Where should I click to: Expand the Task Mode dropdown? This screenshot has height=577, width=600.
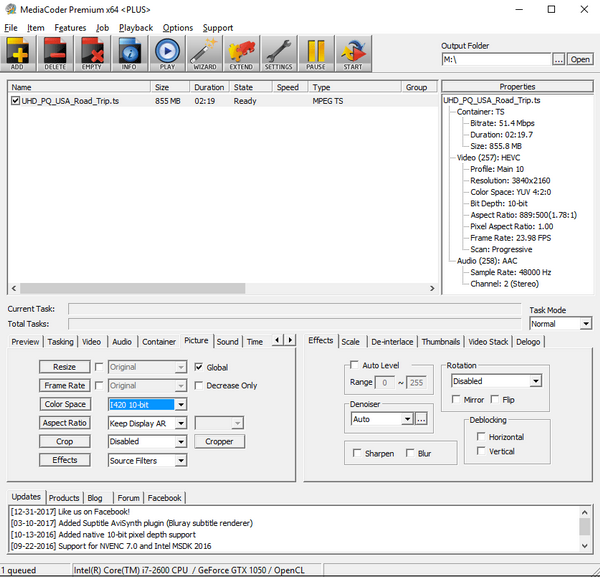click(560, 324)
